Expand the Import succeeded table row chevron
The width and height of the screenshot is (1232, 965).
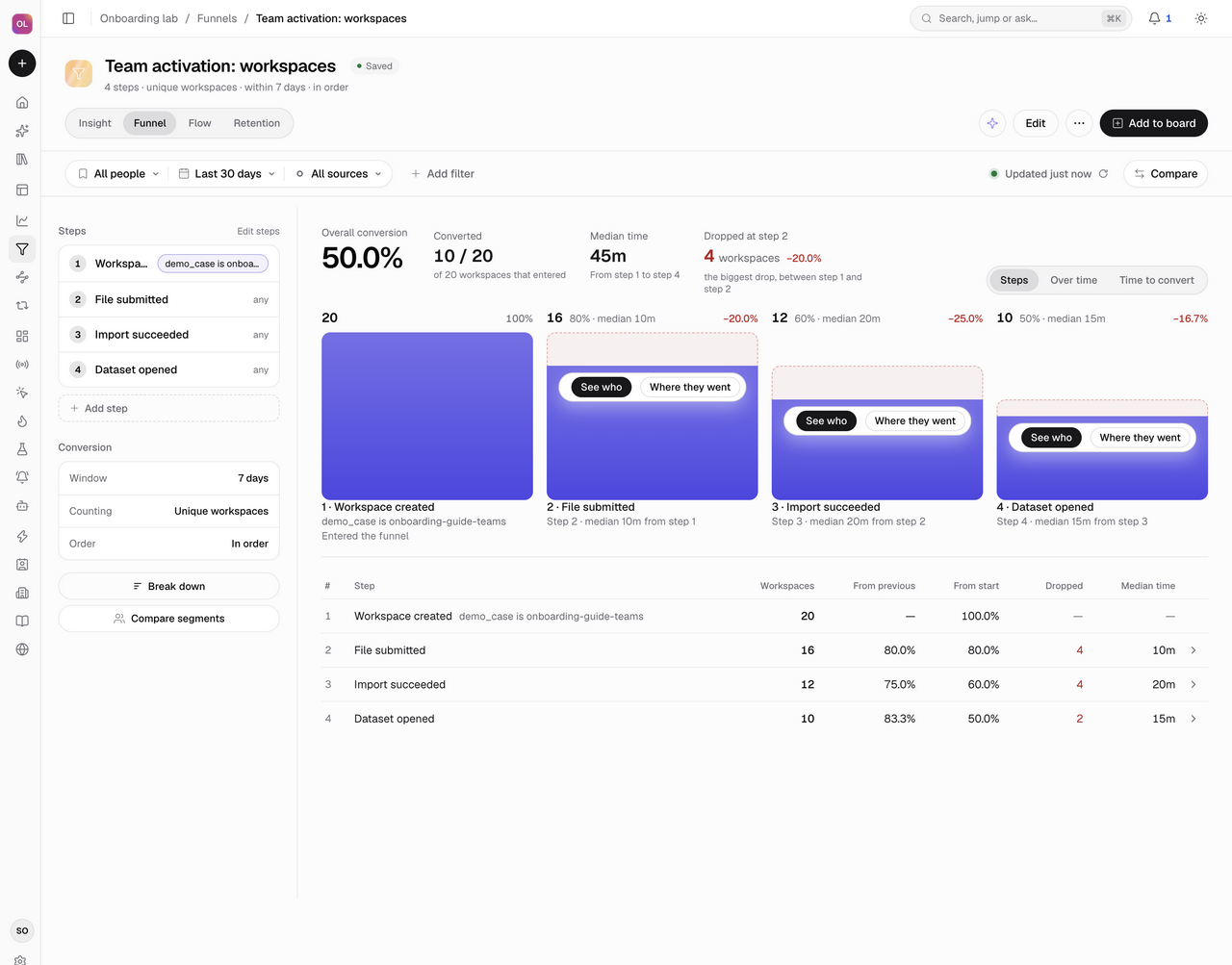coord(1193,685)
